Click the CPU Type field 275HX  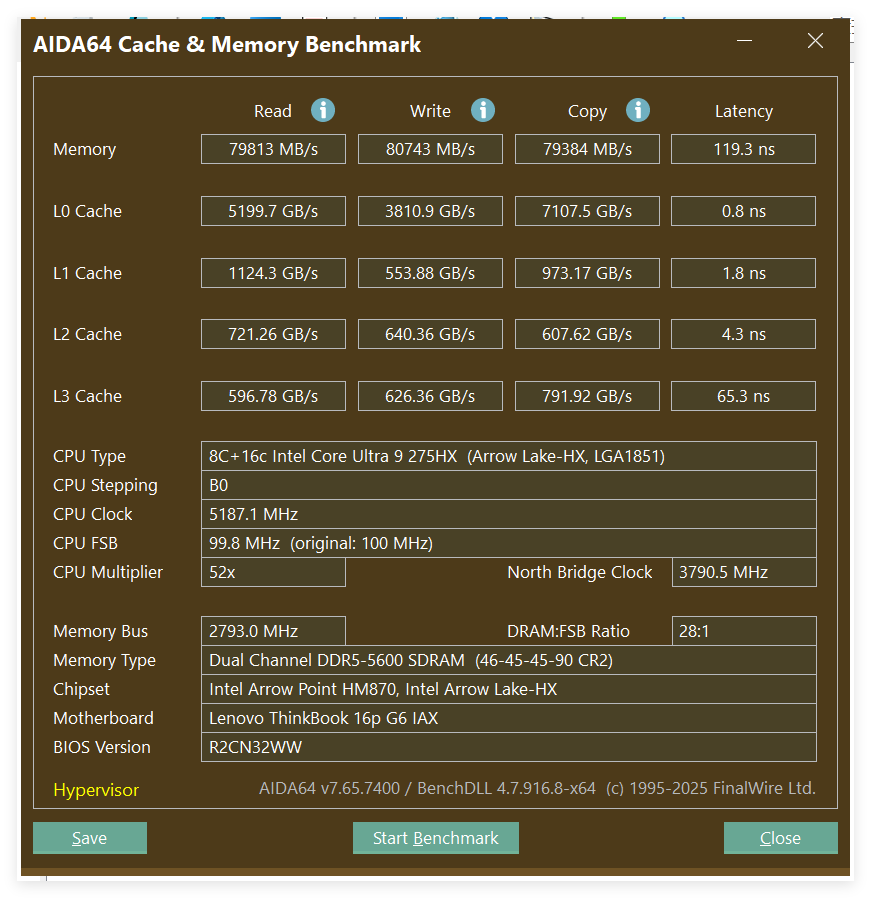pyautogui.click(x=509, y=456)
